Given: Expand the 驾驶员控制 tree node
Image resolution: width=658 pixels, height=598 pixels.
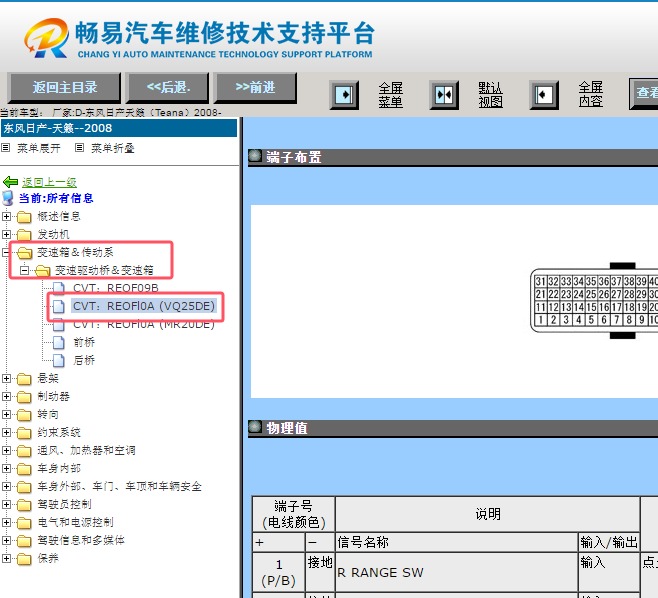Looking at the screenshot, I should tap(6, 504).
